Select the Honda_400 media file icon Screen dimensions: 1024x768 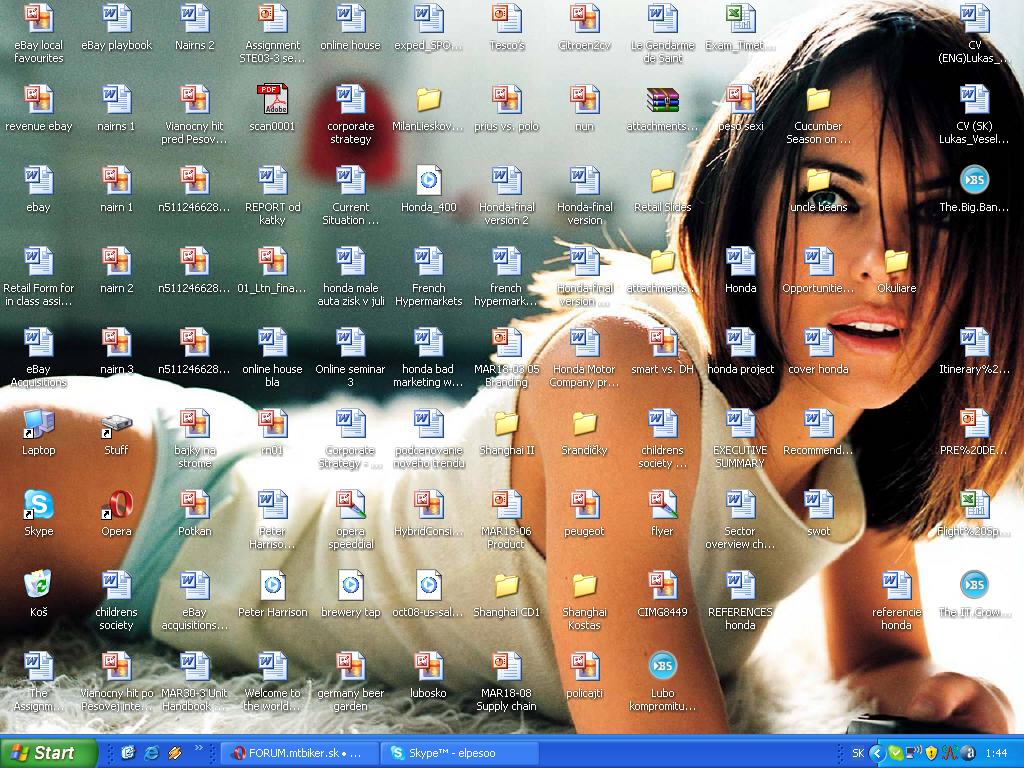click(428, 181)
